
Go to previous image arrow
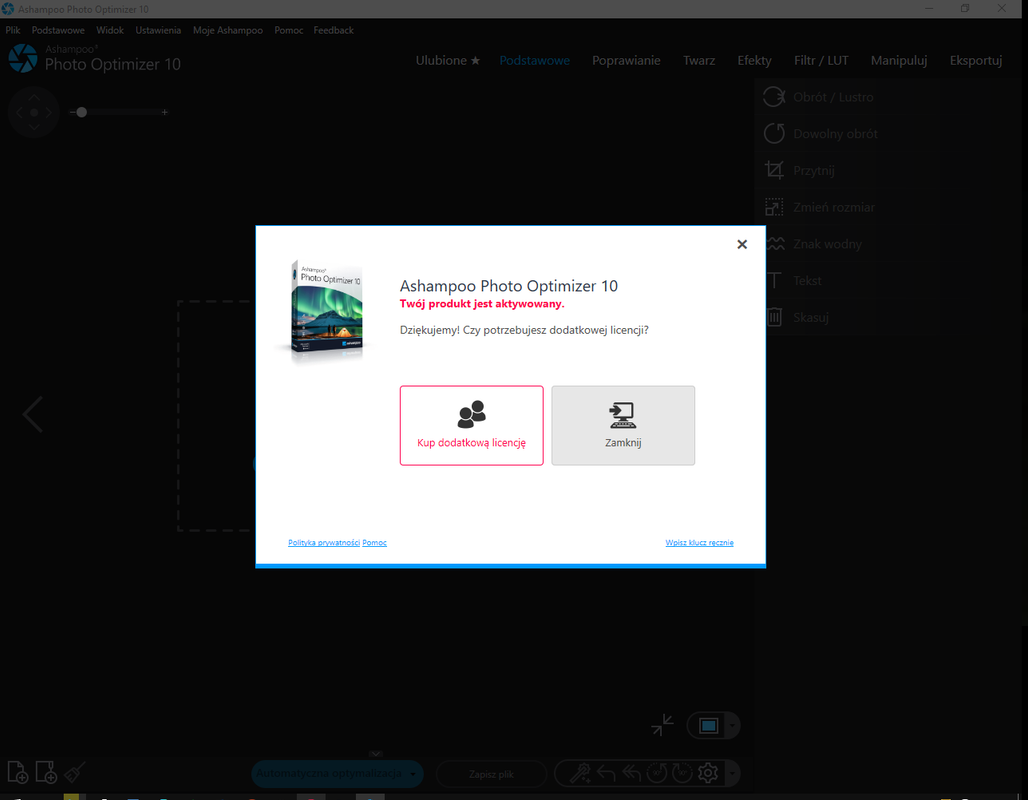(32, 414)
